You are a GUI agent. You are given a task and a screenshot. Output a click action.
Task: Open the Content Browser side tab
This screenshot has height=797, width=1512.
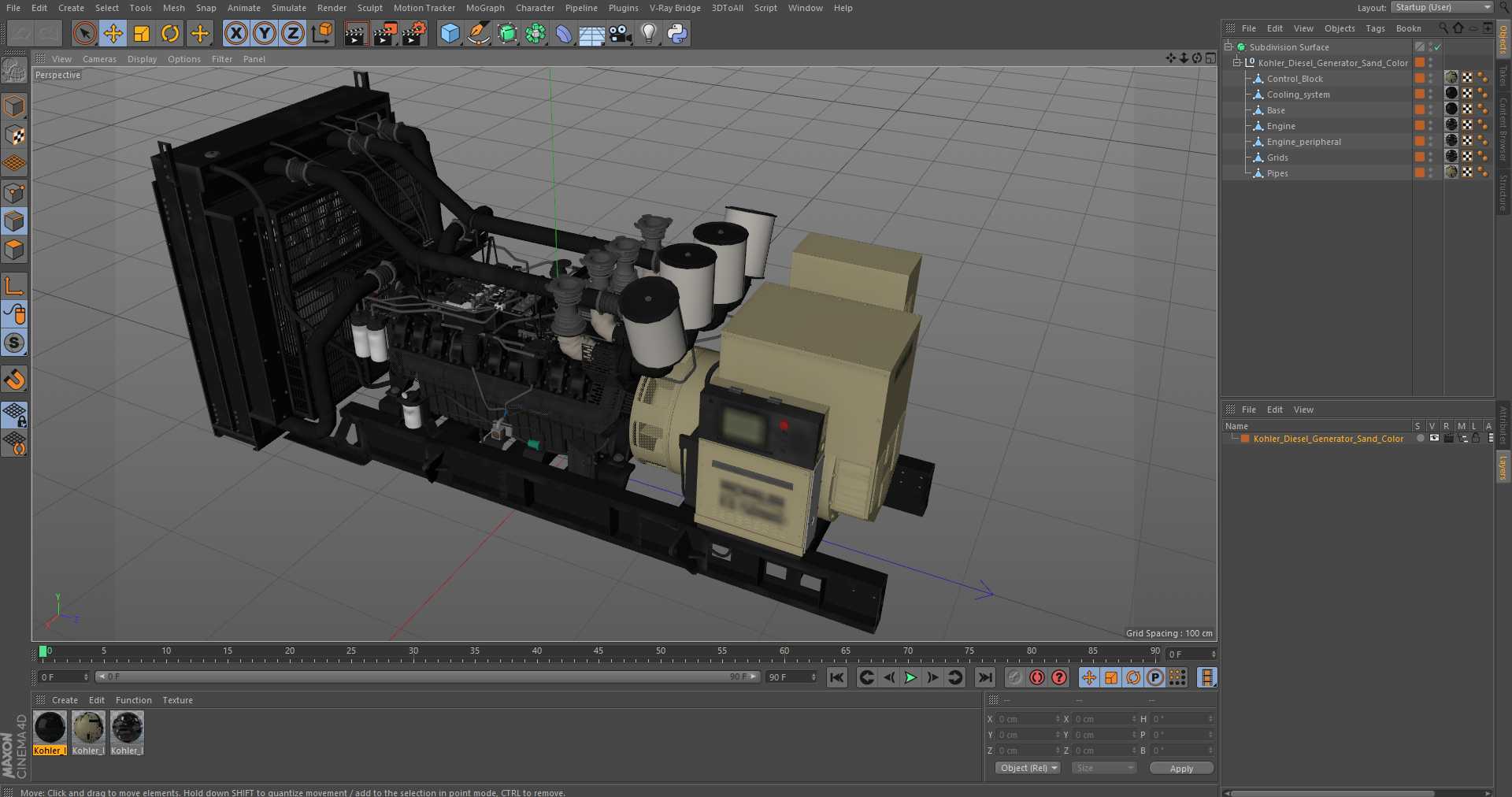[1503, 129]
